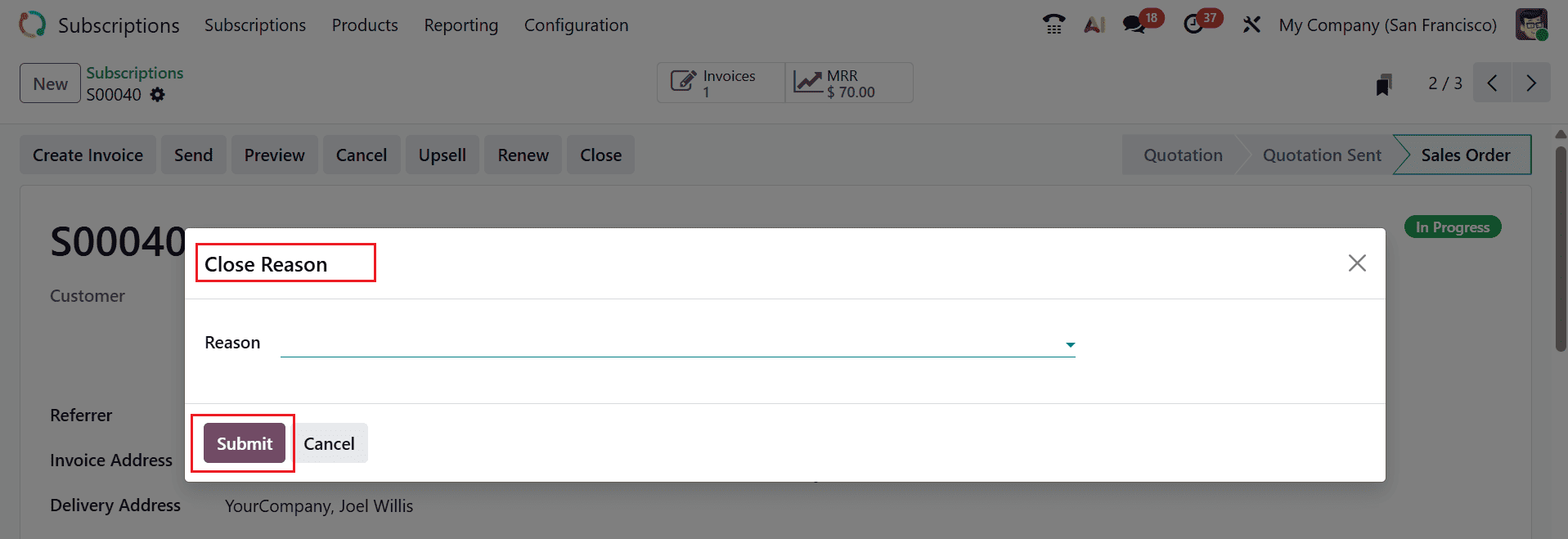Go to previous record with left arrow
The width and height of the screenshot is (1568, 539).
pyautogui.click(x=1492, y=83)
